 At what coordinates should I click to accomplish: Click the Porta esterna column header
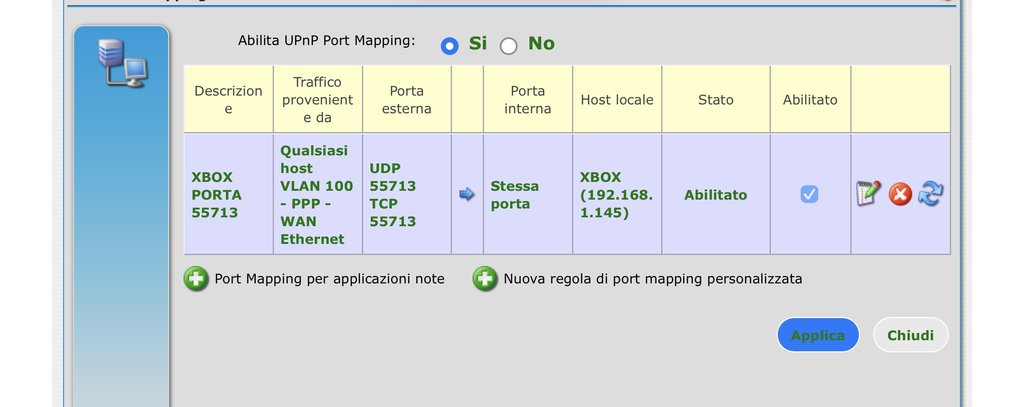click(407, 99)
